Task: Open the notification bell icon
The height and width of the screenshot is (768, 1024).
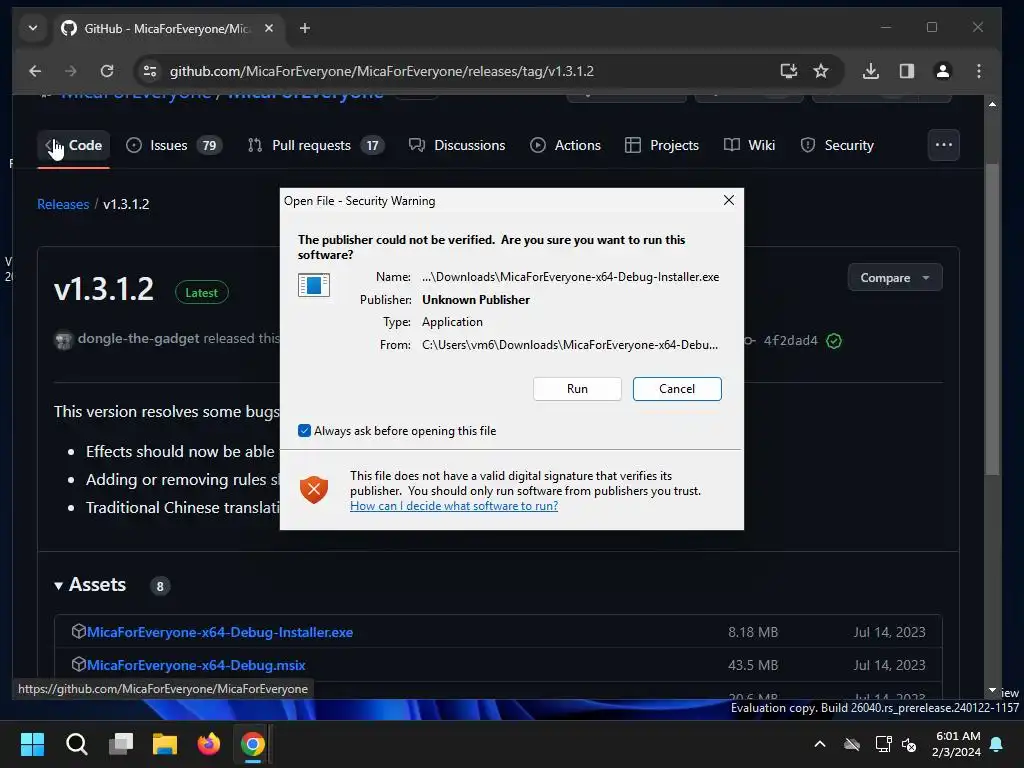Action: [x=997, y=744]
